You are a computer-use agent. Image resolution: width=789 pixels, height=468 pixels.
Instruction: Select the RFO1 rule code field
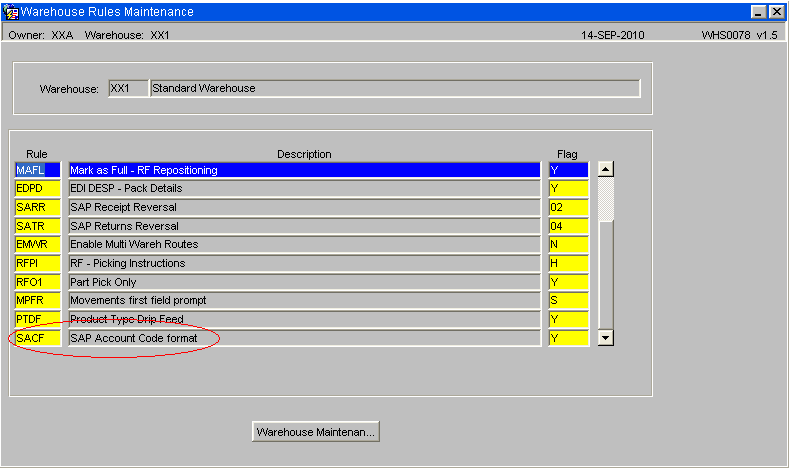click(38, 282)
